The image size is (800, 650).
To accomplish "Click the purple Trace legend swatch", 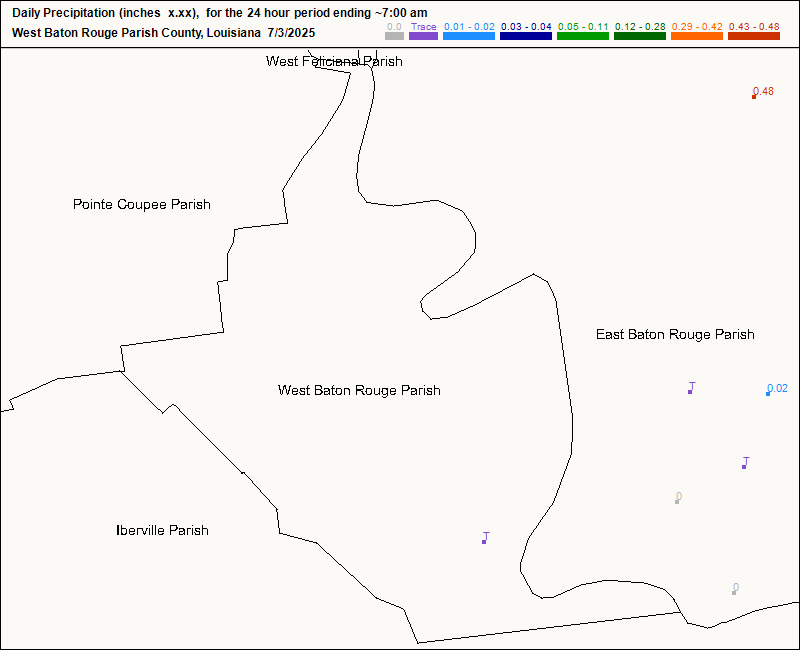I will coord(423,36).
